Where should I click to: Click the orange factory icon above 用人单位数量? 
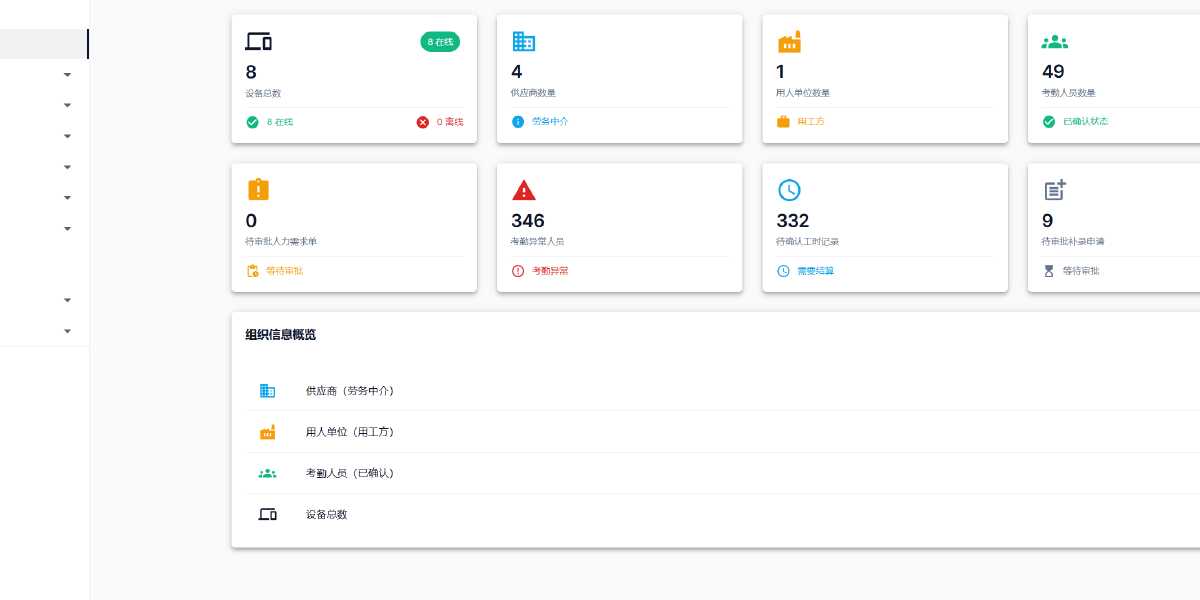(x=789, y=42)
